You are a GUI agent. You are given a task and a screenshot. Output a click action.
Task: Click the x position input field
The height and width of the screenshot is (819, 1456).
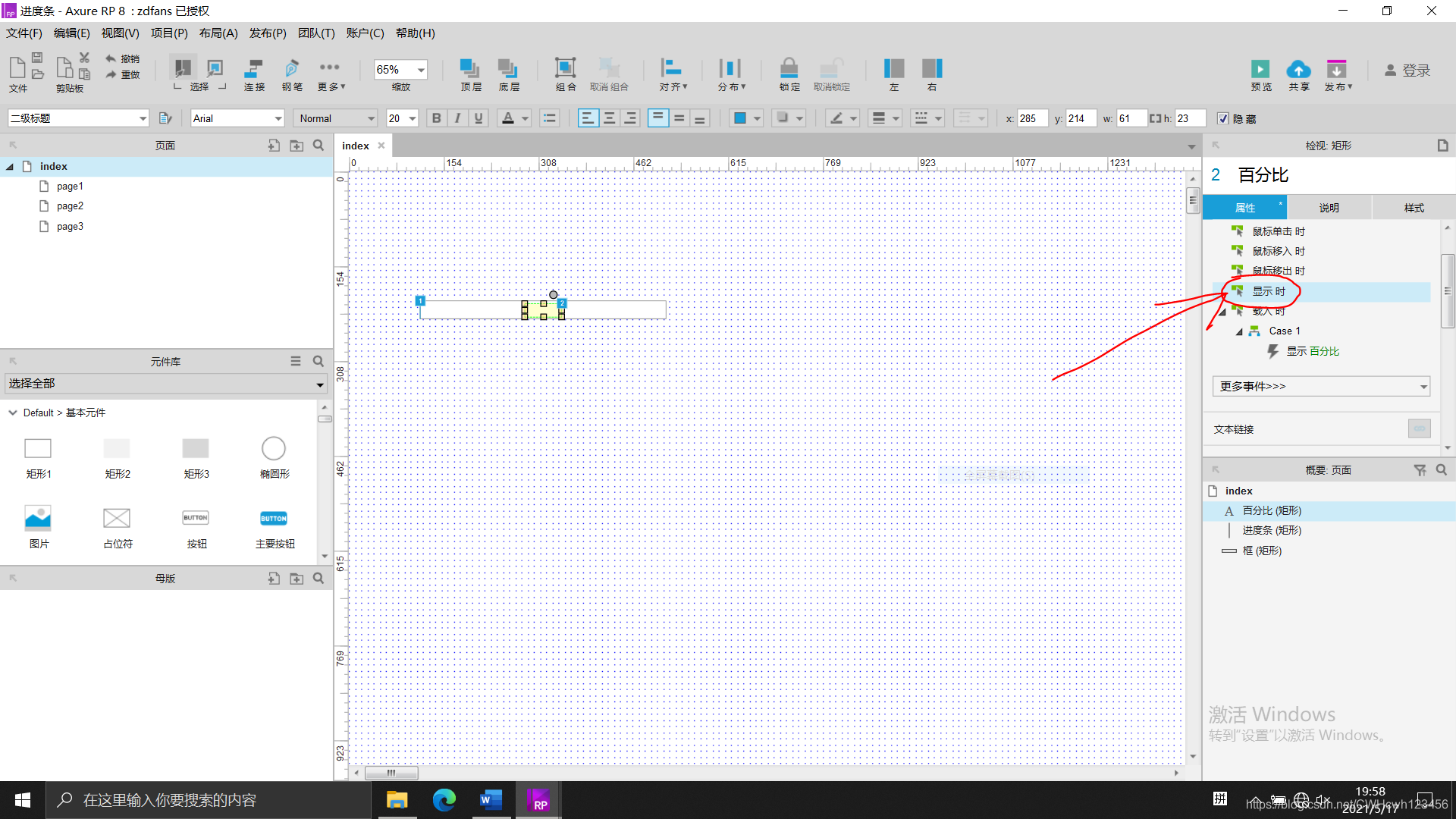tap(1031, 118)
